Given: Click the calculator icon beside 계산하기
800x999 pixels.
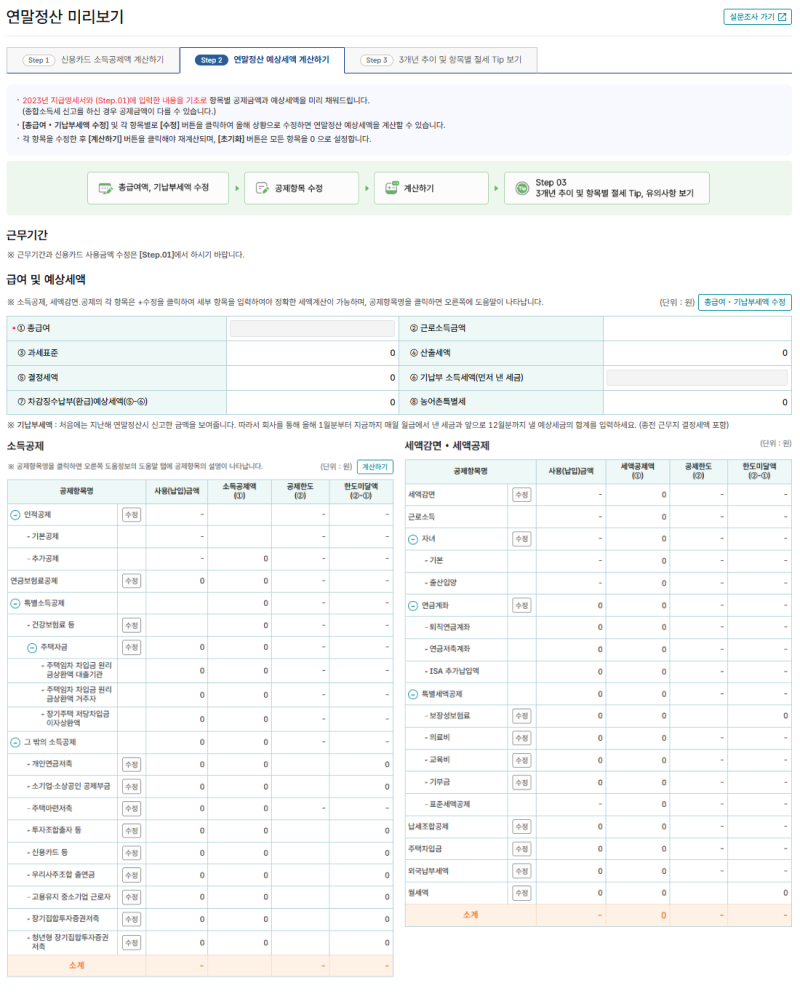Looking at the screenshot, I should 392,187.
